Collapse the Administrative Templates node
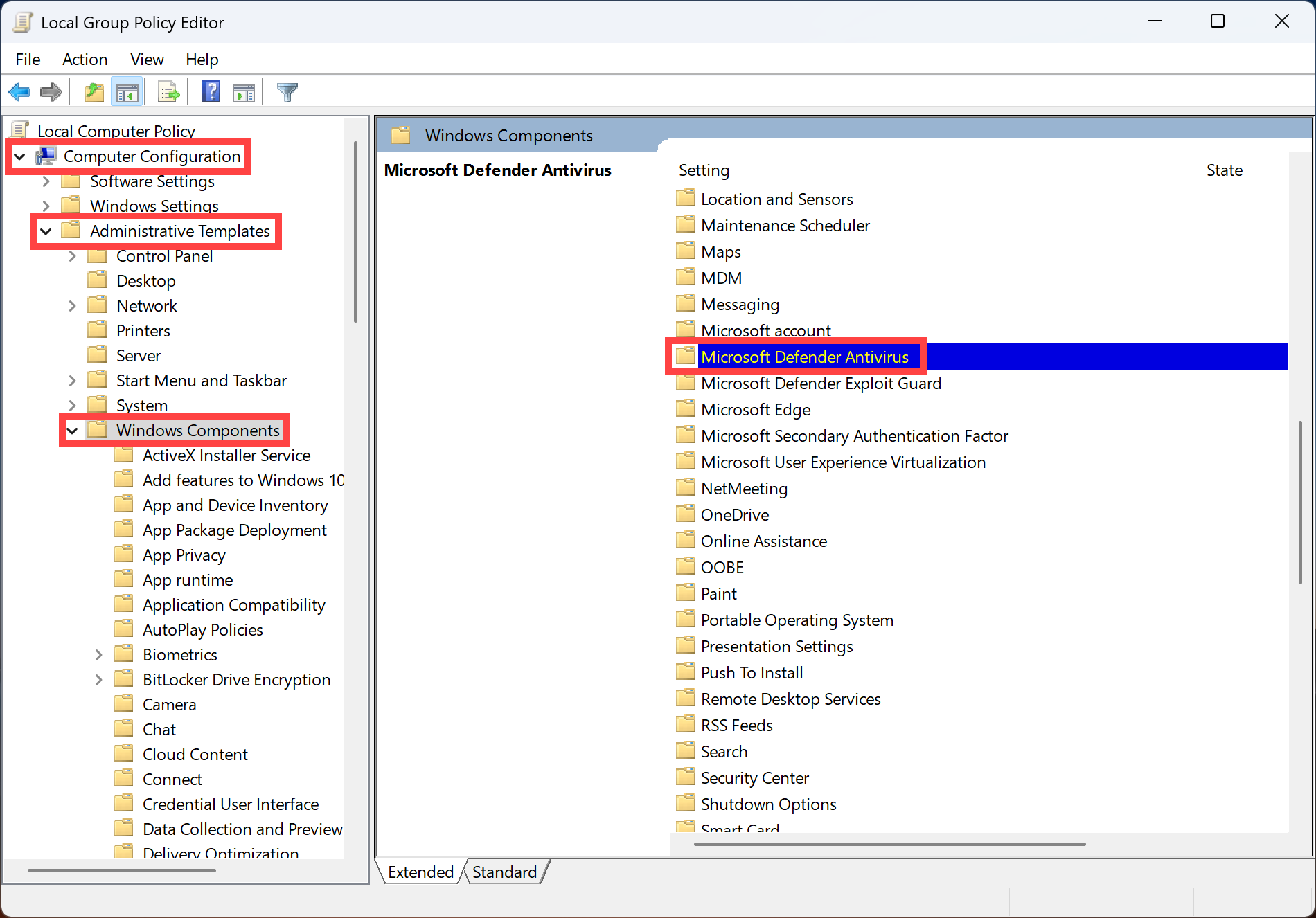Image resolution: width=1316 pixels, height=918 pixels. [x=46, y=231]
